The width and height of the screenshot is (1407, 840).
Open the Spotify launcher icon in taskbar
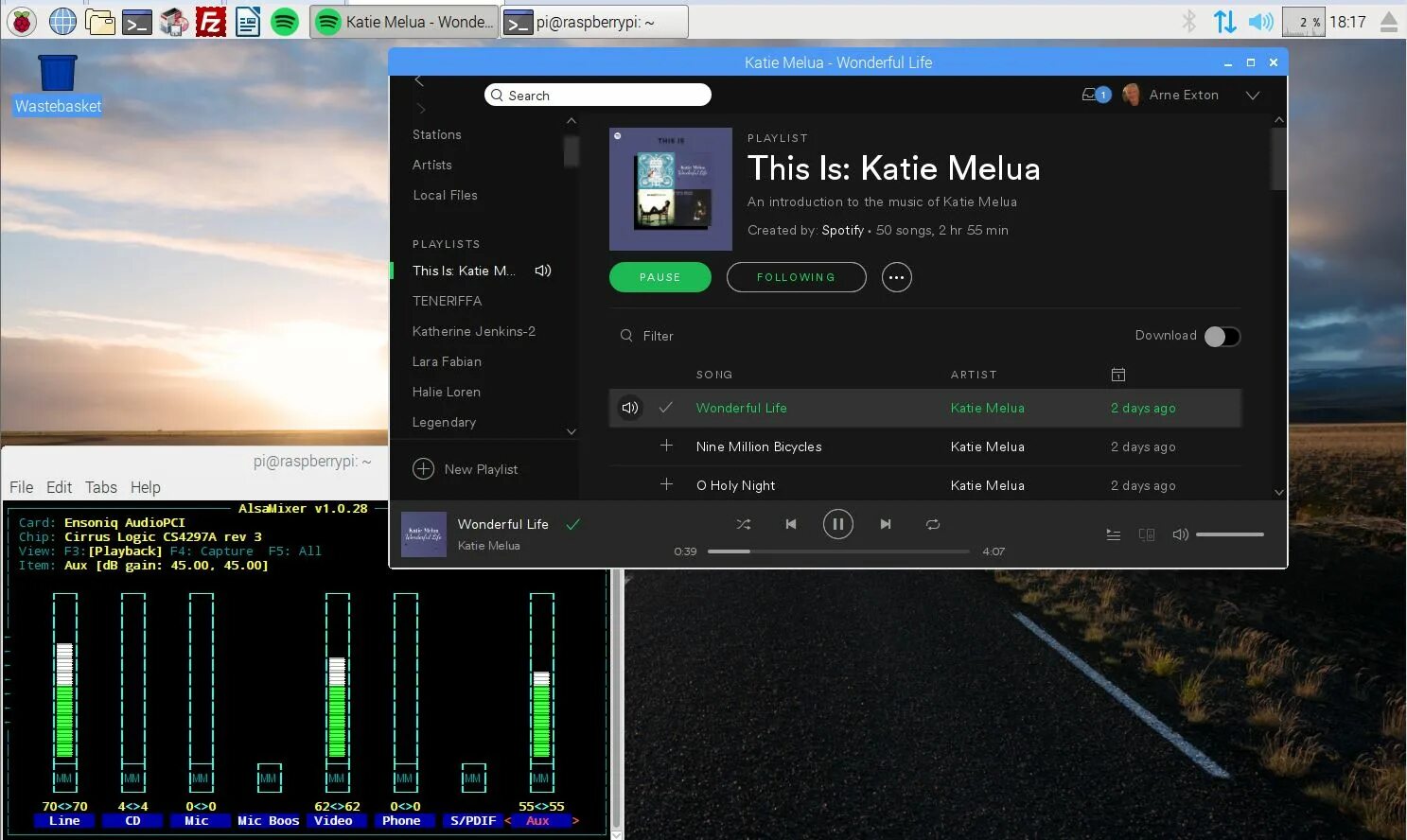click(285, 21)
